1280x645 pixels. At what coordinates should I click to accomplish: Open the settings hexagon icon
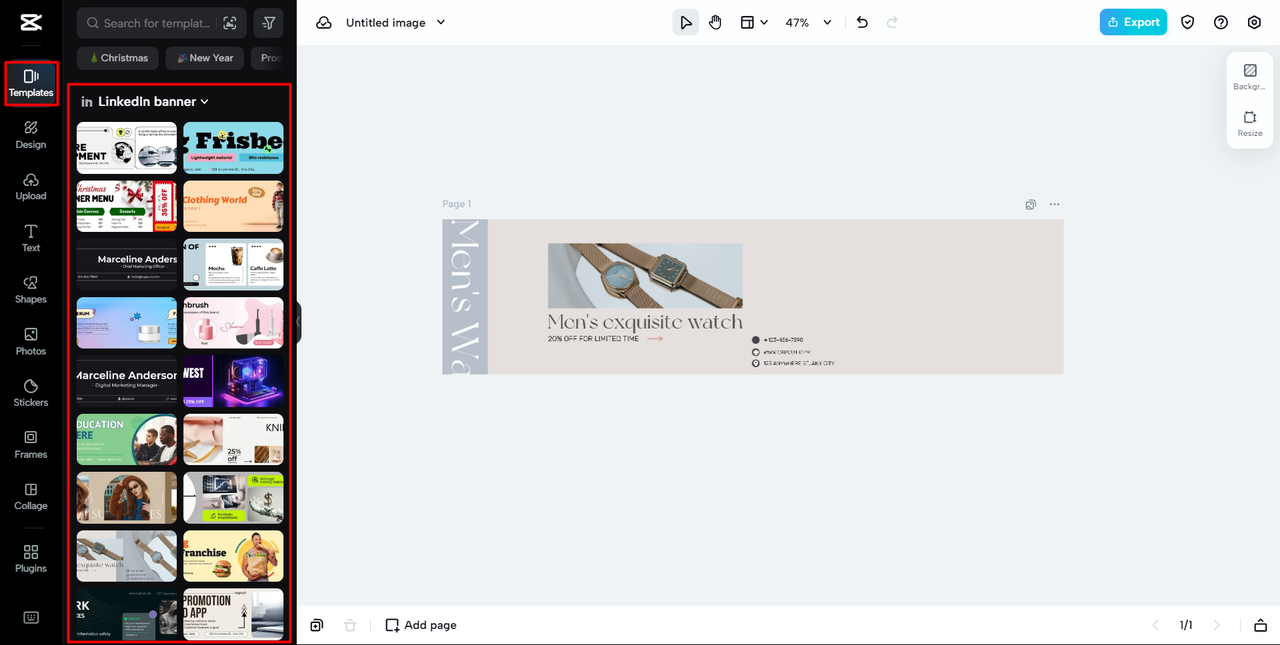tap(1254, 22)
